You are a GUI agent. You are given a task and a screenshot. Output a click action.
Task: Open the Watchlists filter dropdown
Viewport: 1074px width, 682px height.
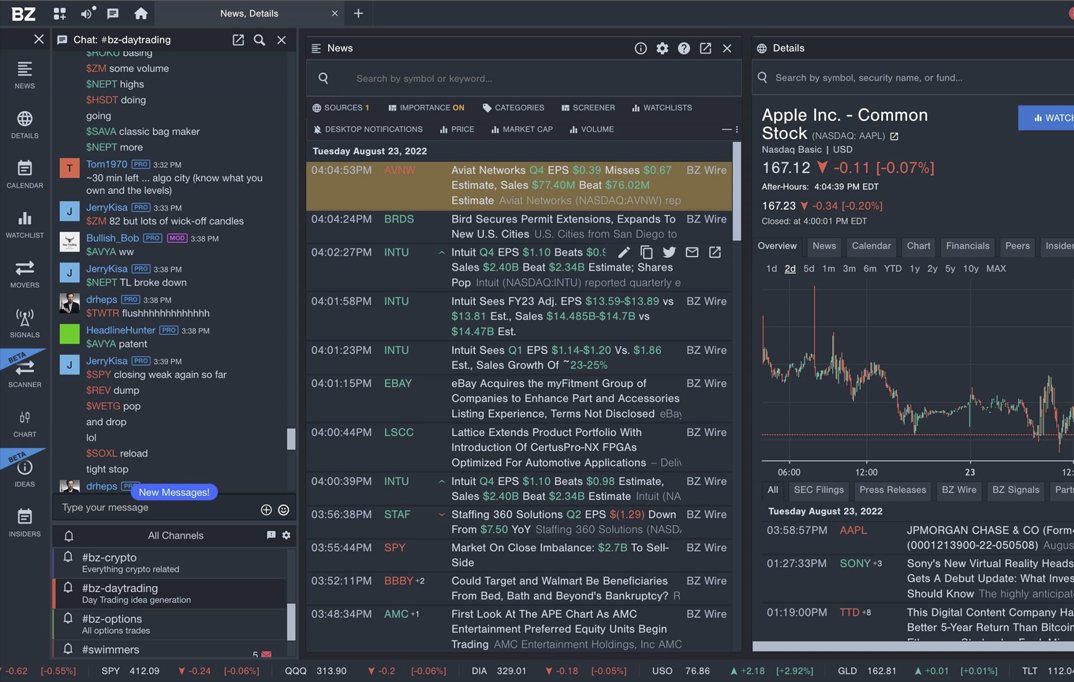662,108
